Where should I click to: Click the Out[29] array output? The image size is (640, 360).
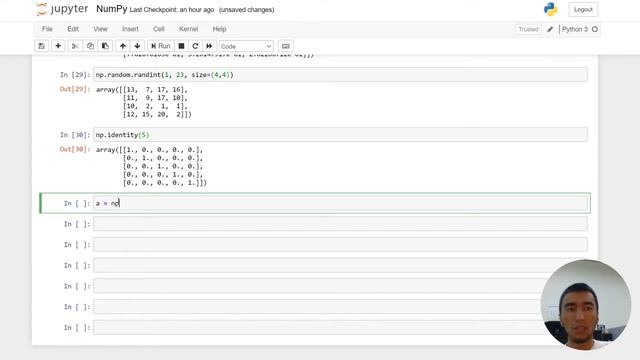coord(144,102)
